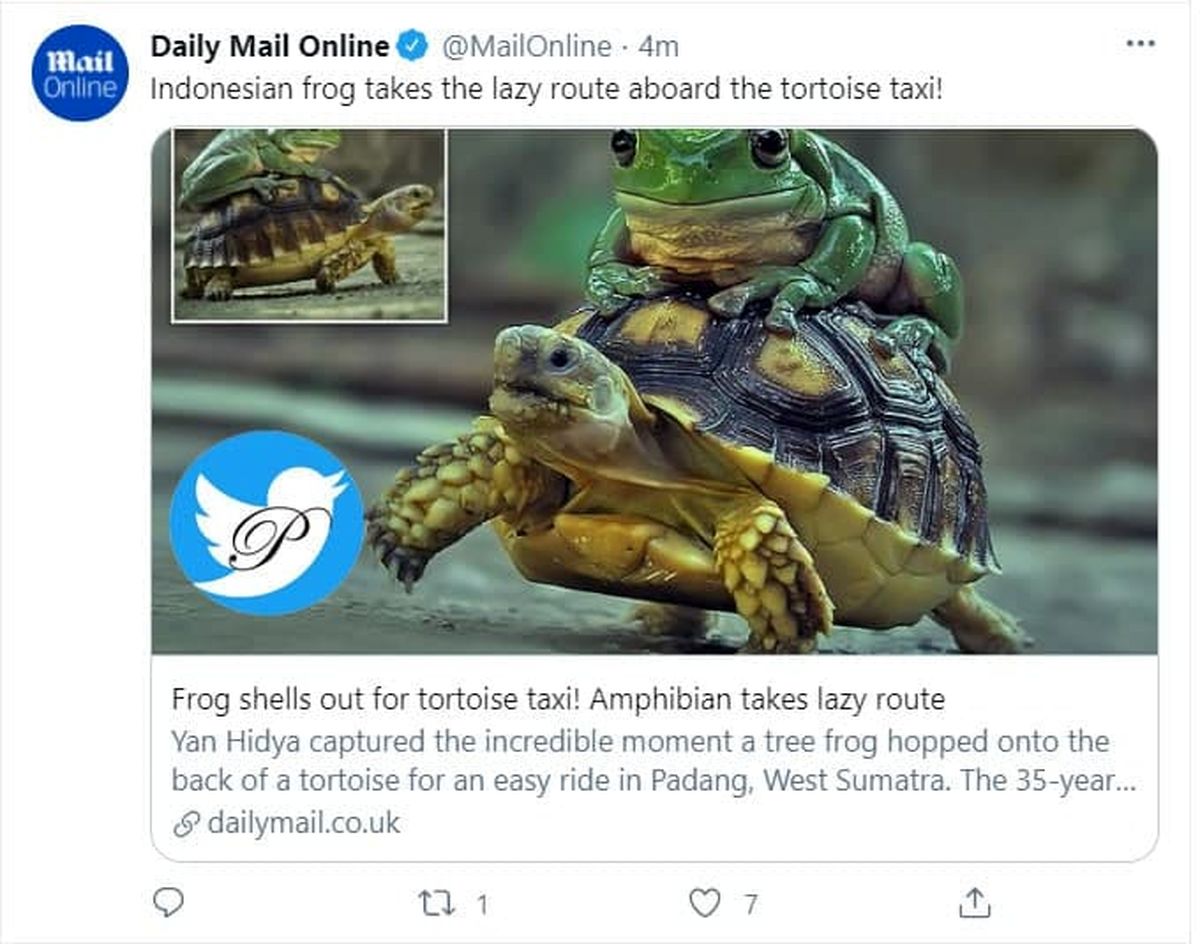Click the Yan Hidya article description text
This screenshot has width=1200, height=944.
640,761
